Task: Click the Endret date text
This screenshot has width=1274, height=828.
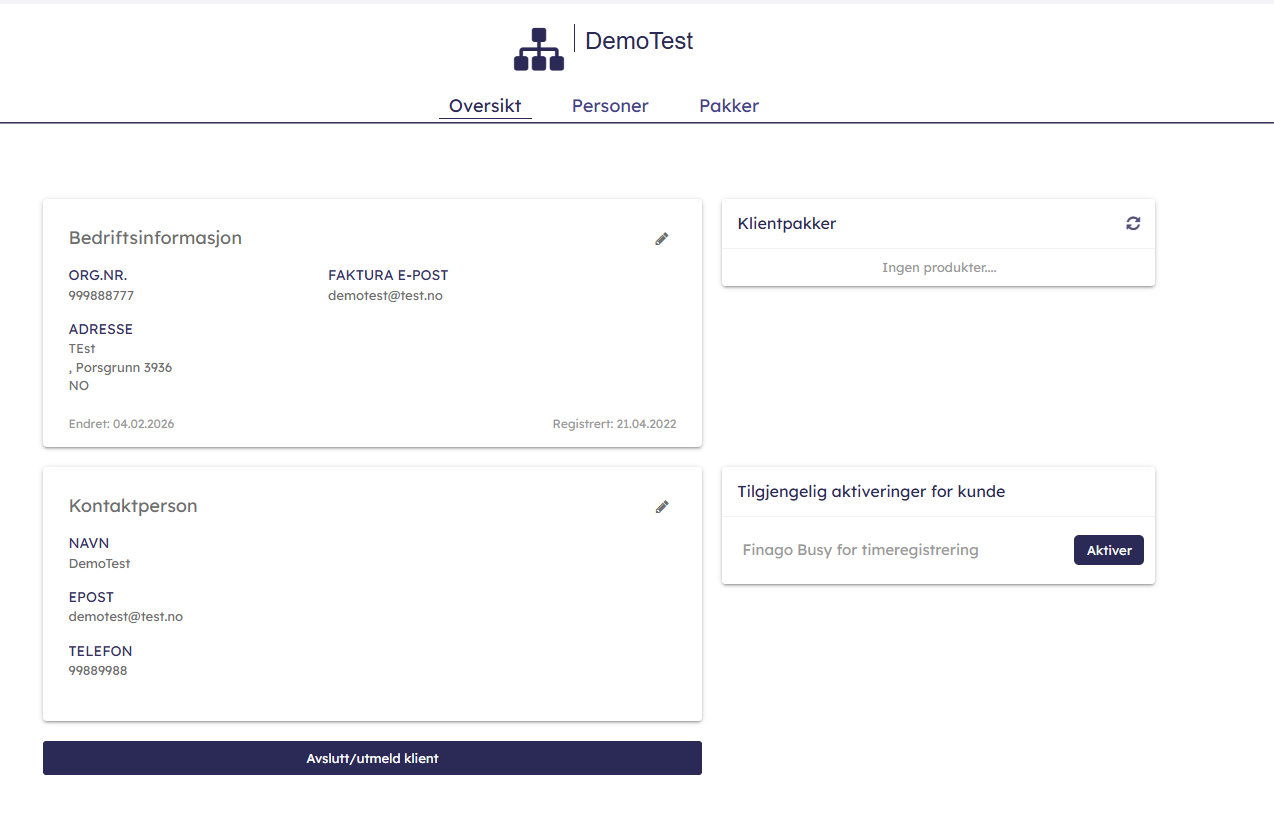Action: coord(121,424)
